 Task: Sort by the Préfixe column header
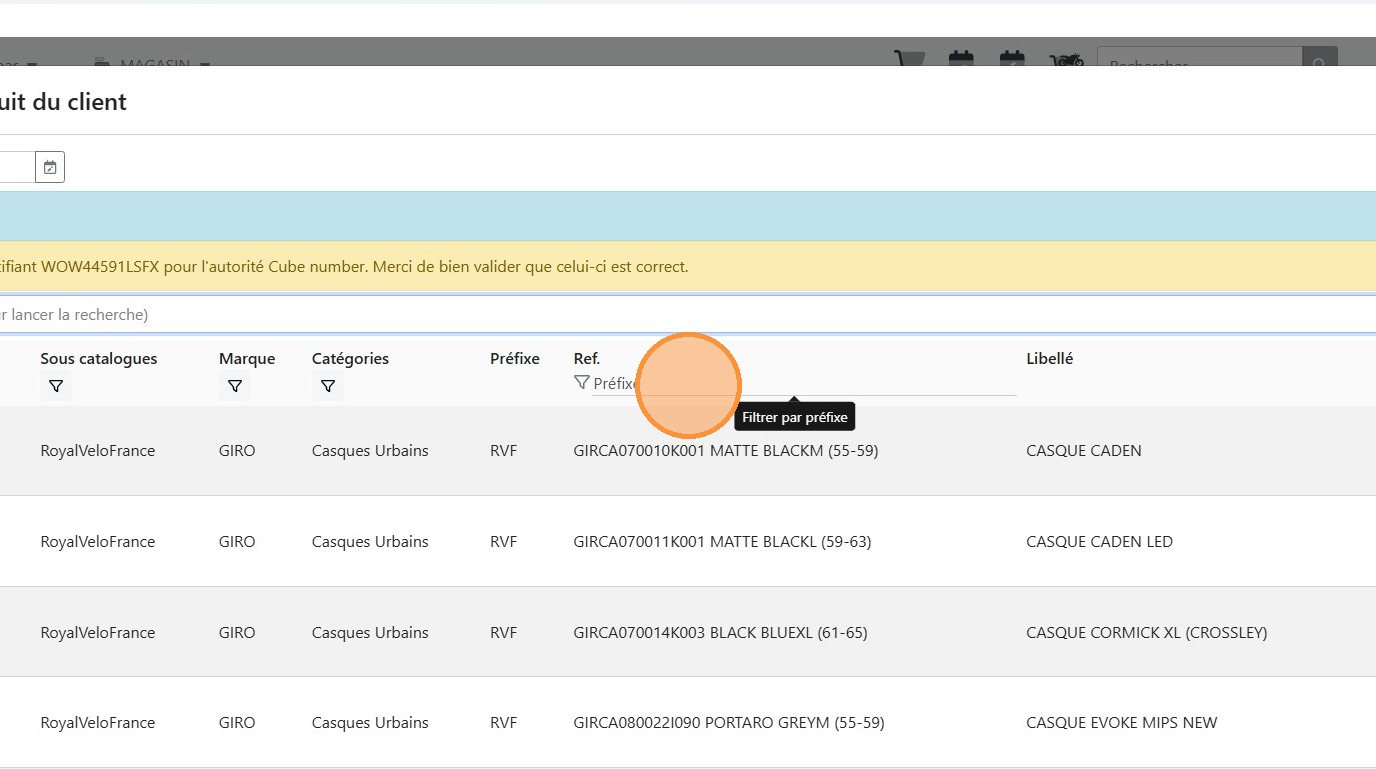[x=514, y=359]
